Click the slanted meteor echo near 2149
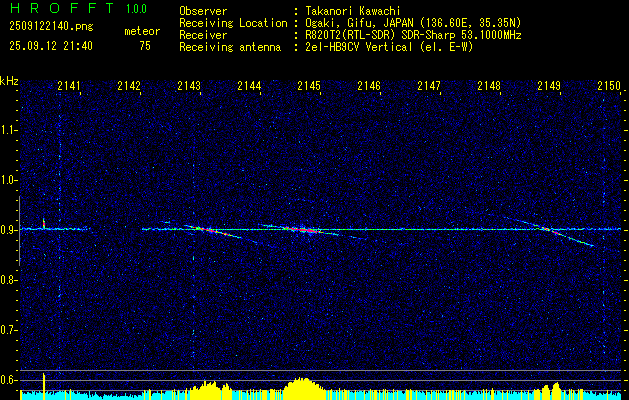The width and height of the screenshot is (629, 400). click(x=556, y=232)
